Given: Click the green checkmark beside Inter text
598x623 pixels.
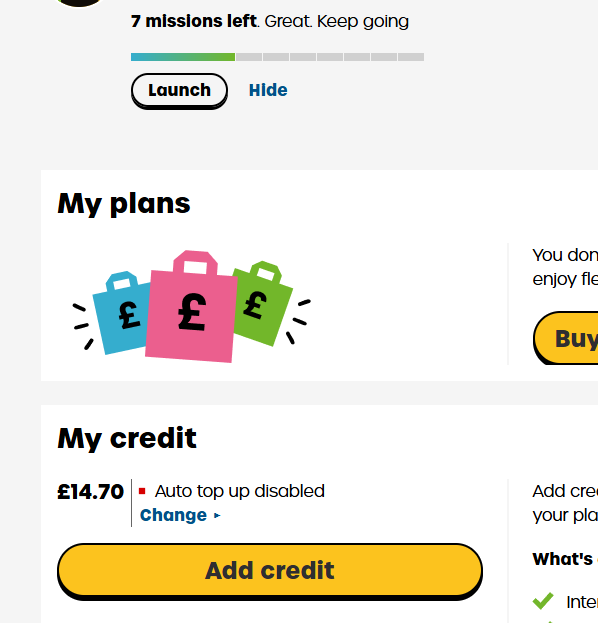Looking at the screenshot, I should click(543, 601).
